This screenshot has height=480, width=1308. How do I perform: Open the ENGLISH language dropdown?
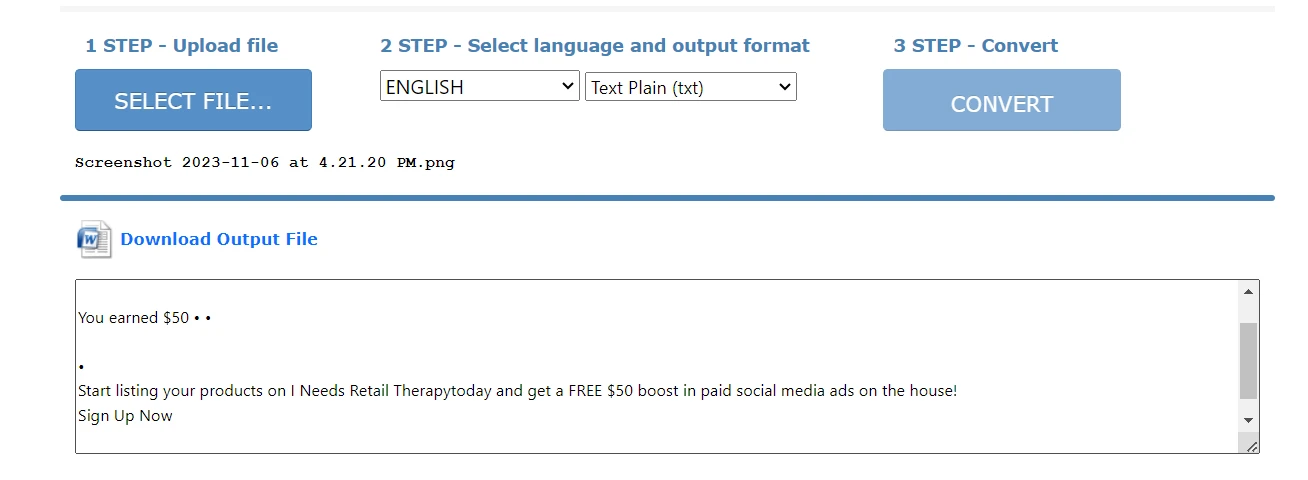click(x=479, y=87)
